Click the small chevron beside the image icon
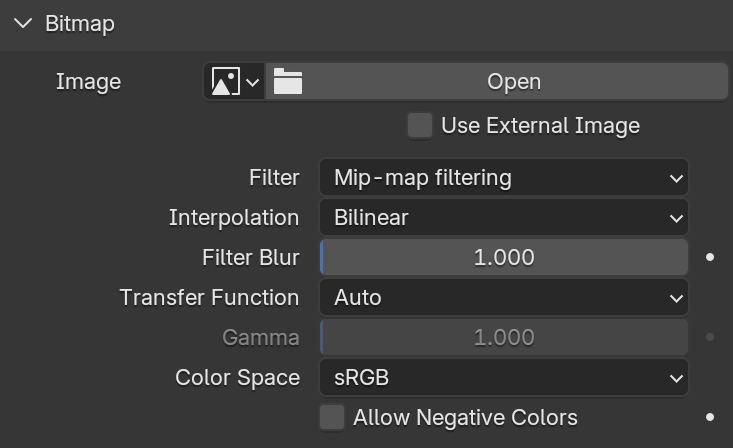The image size is (733, 448). click(252, 83)
